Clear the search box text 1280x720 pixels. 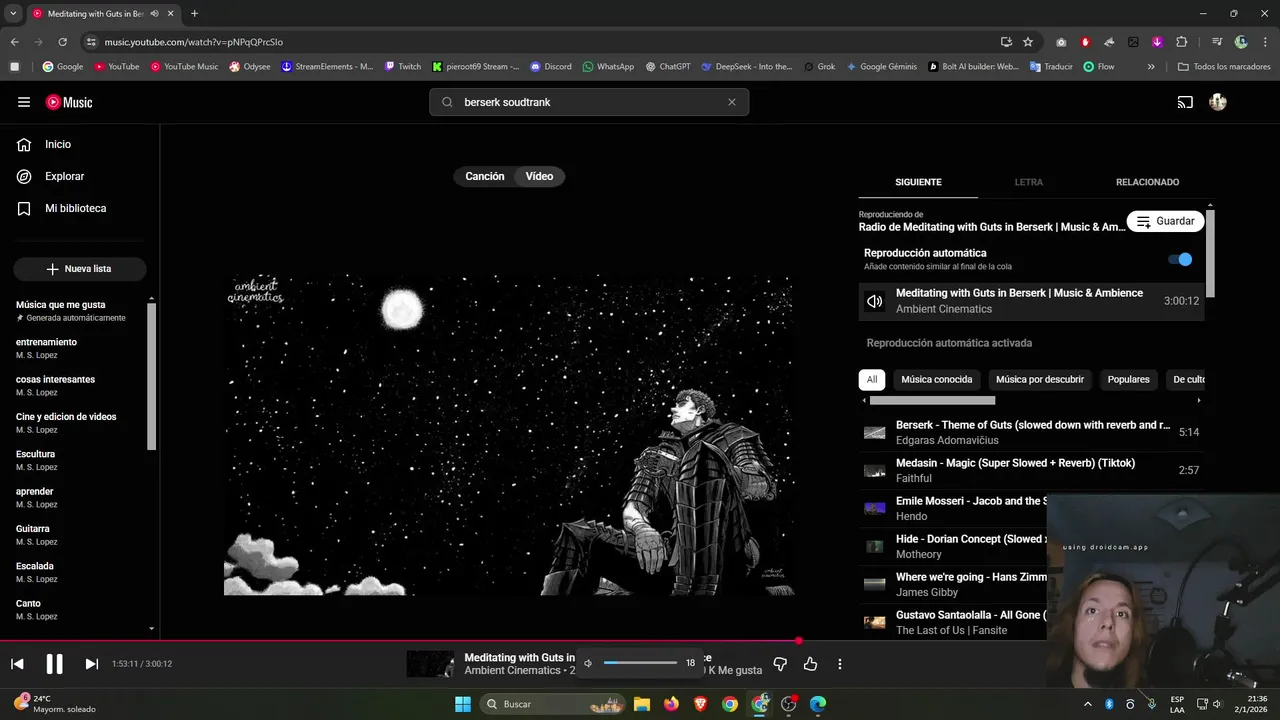(731, 102)
